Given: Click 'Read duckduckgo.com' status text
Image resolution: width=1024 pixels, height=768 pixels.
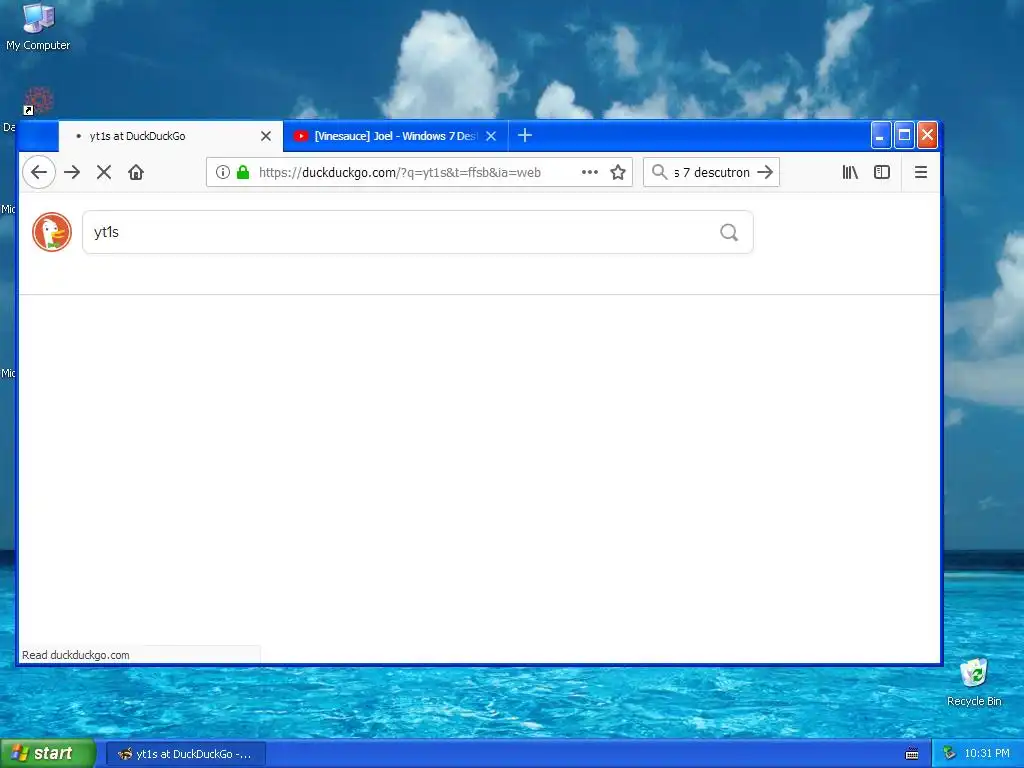Looking at the screenshot, I should coord(76,655).
